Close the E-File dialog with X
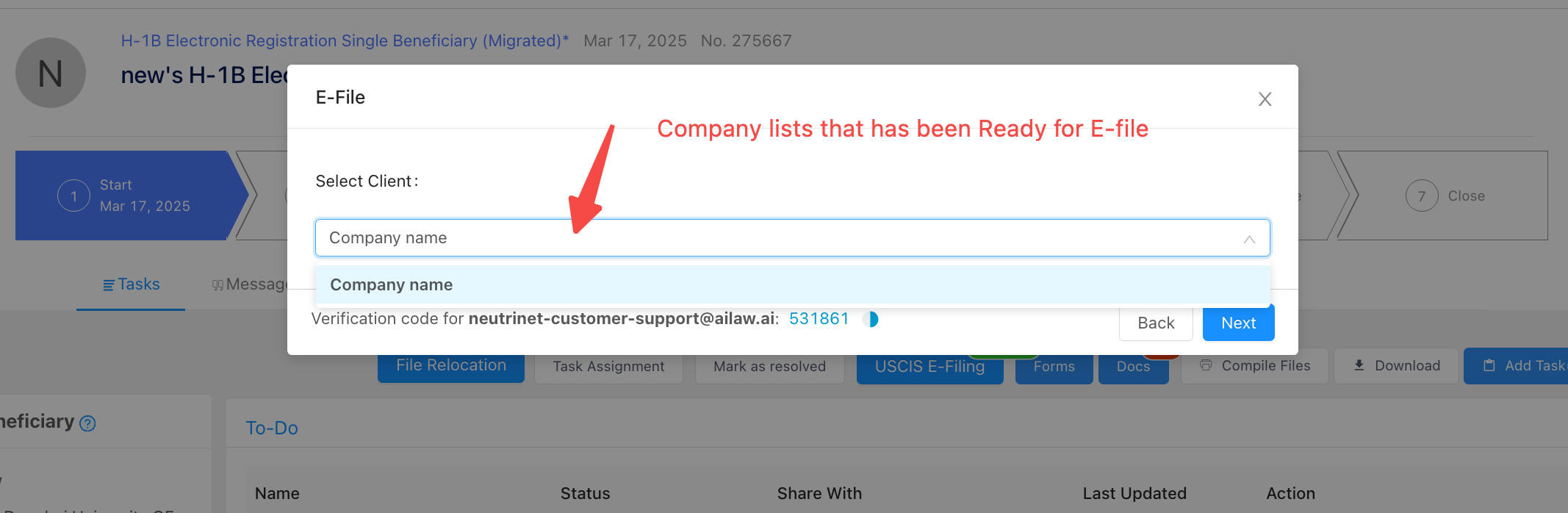 [1265, 99]
